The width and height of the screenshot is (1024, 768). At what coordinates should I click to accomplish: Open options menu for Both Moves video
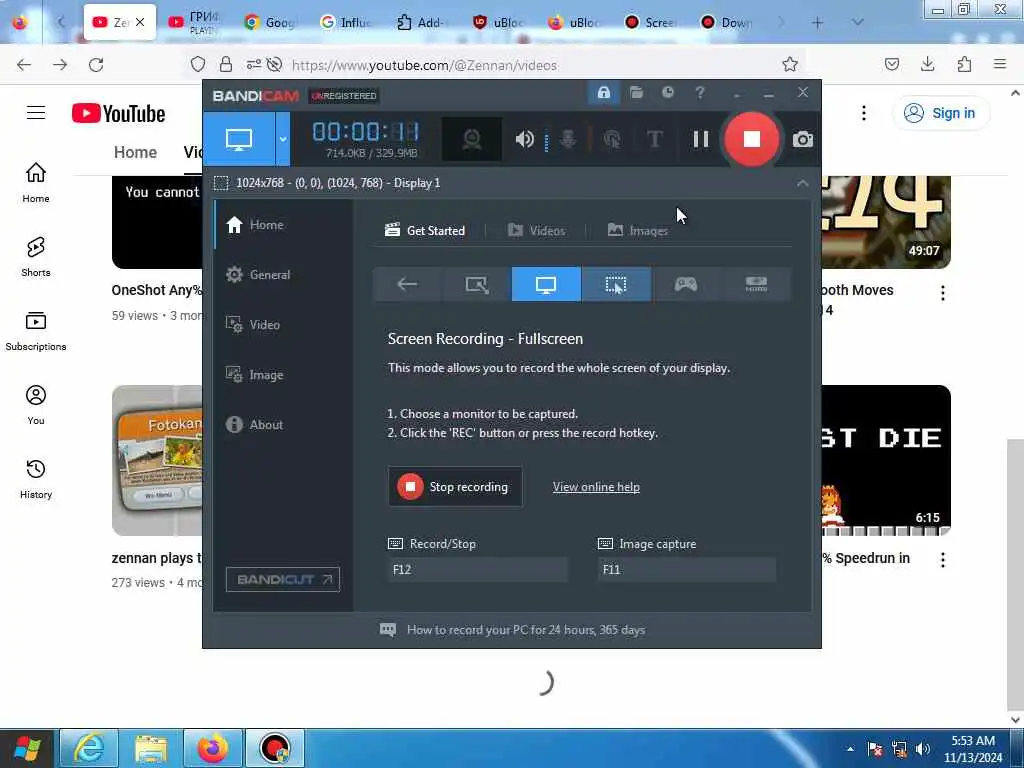pos(942,293)
